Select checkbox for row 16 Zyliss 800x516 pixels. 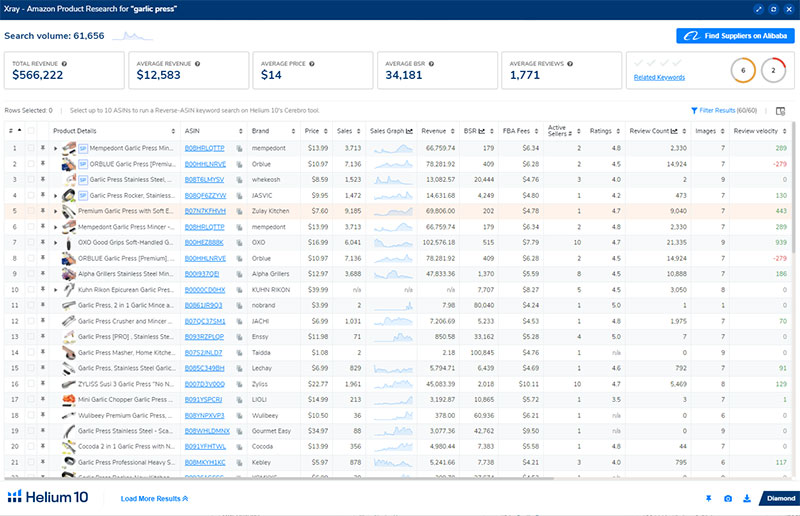click(31, 384)
